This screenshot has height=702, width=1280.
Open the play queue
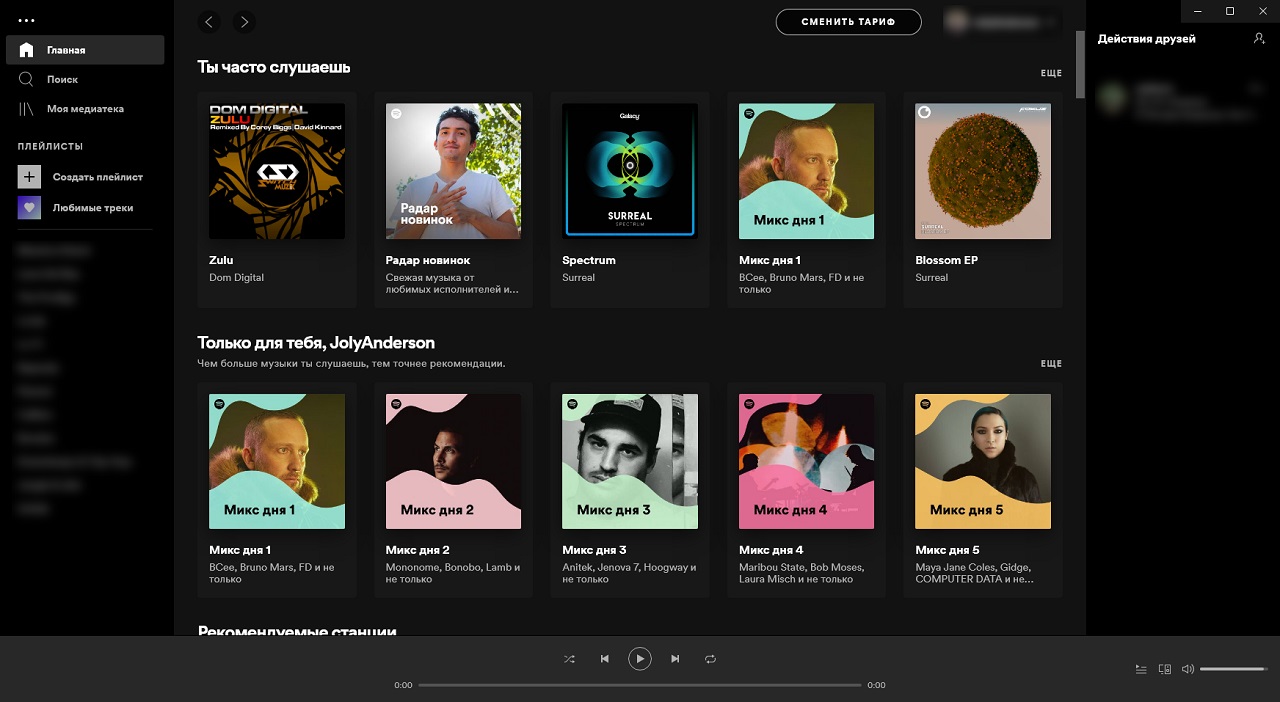coord(1141,669)
